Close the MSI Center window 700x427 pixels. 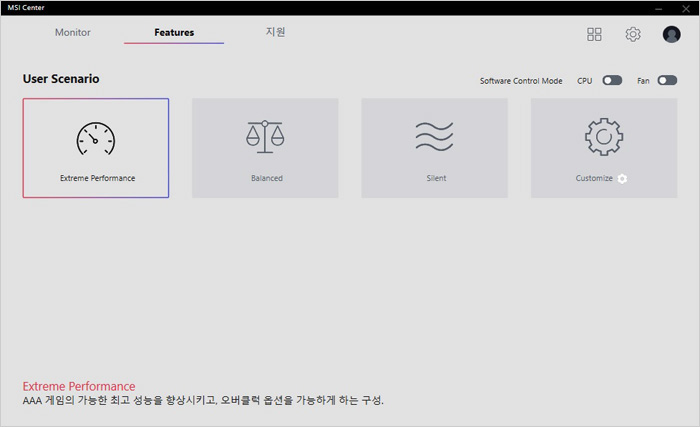686,8
